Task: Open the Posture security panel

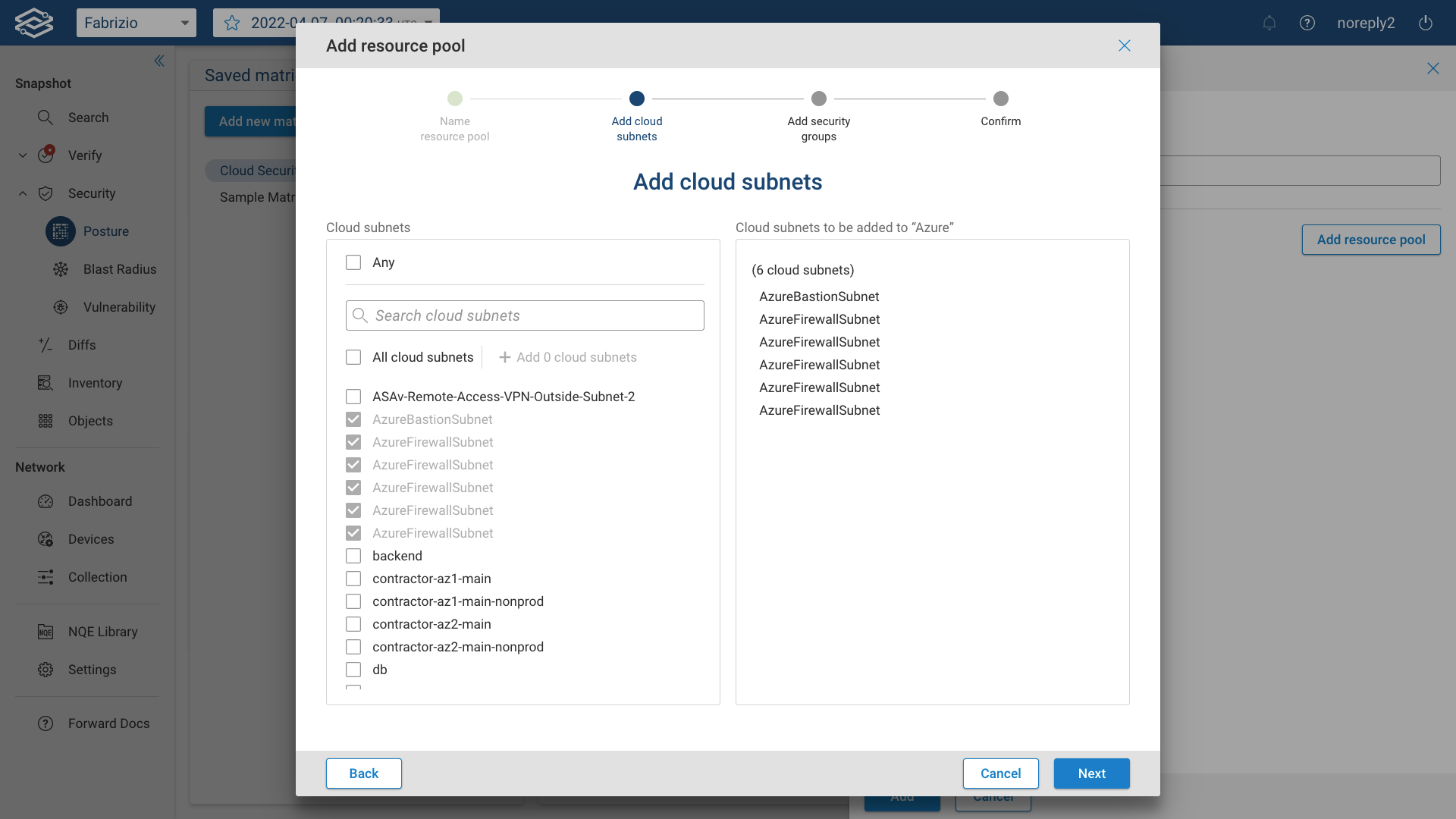Action: click(106, 231)
